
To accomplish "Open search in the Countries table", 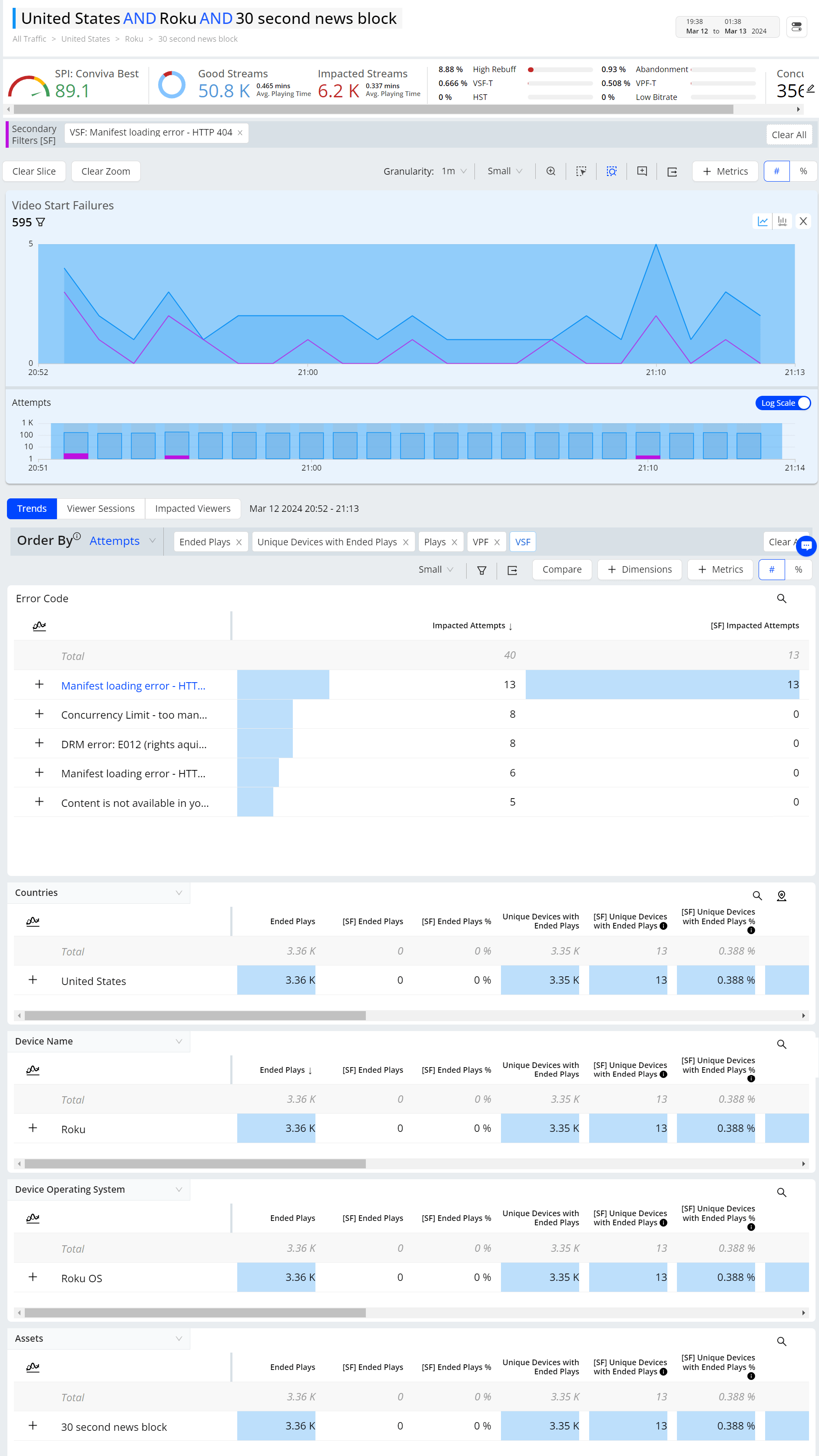I will [757, 896].
